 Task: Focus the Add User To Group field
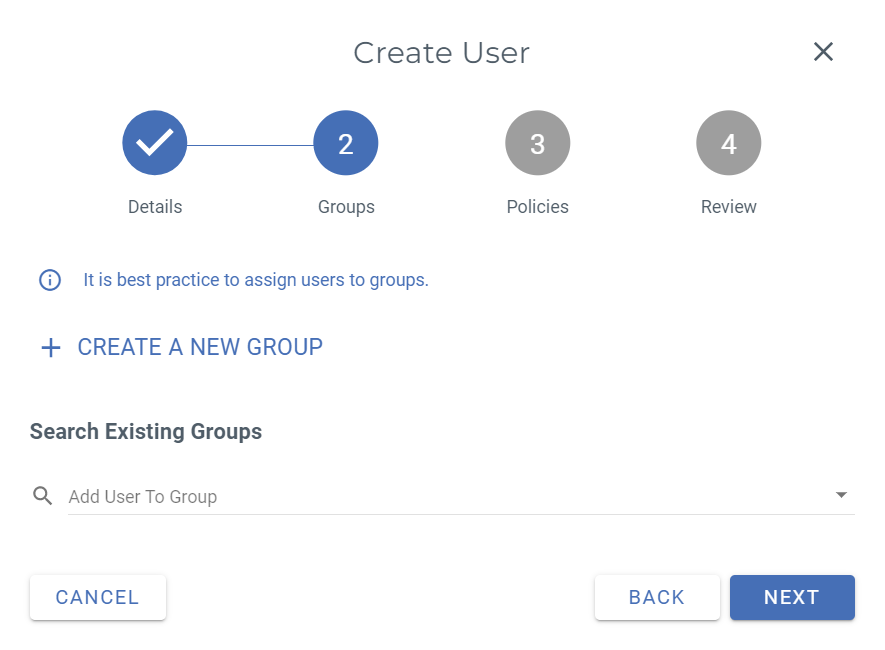pyautogui.click(x=440, y=496)
